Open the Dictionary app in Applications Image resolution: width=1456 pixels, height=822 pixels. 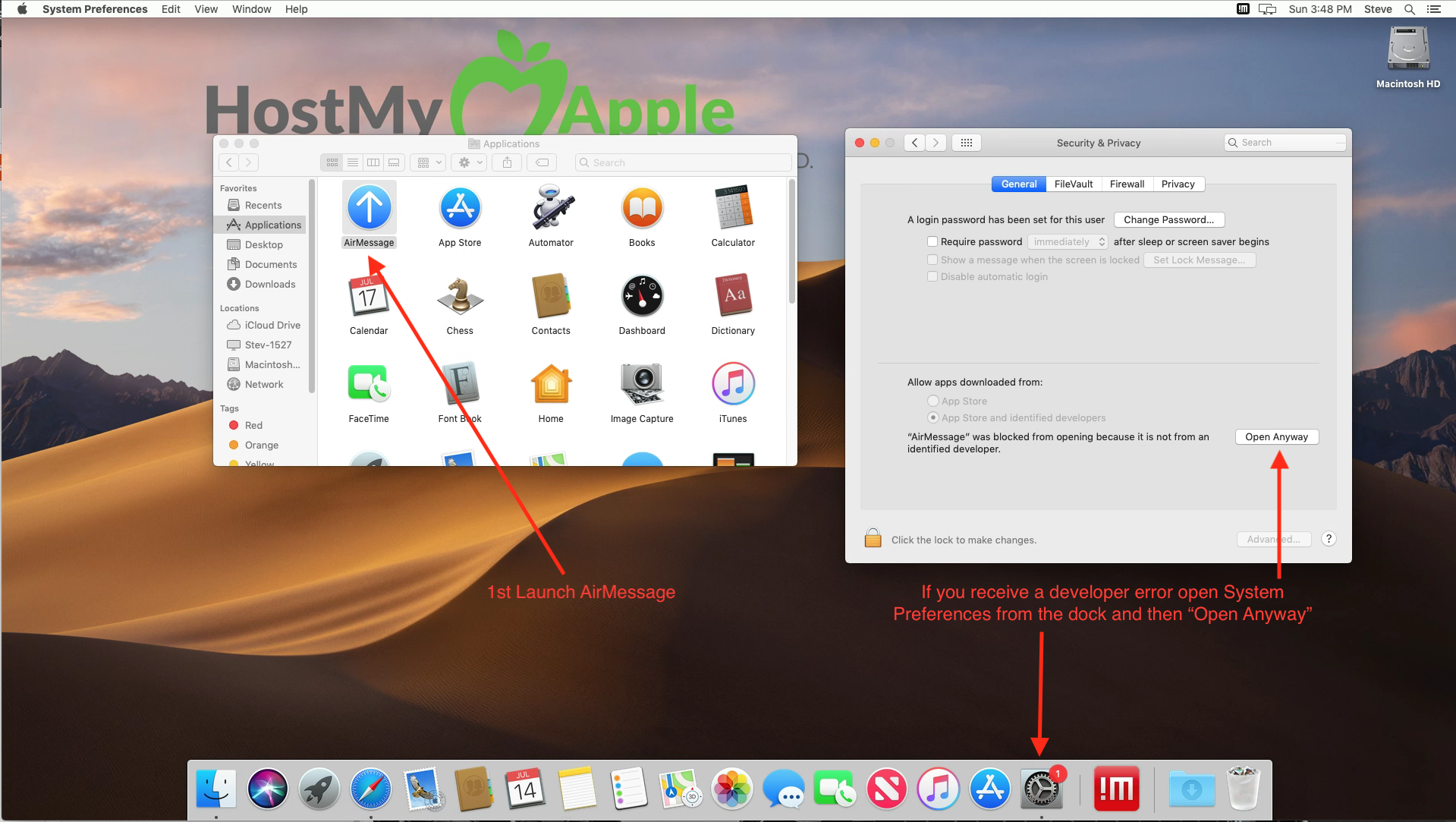coord(733,295)
